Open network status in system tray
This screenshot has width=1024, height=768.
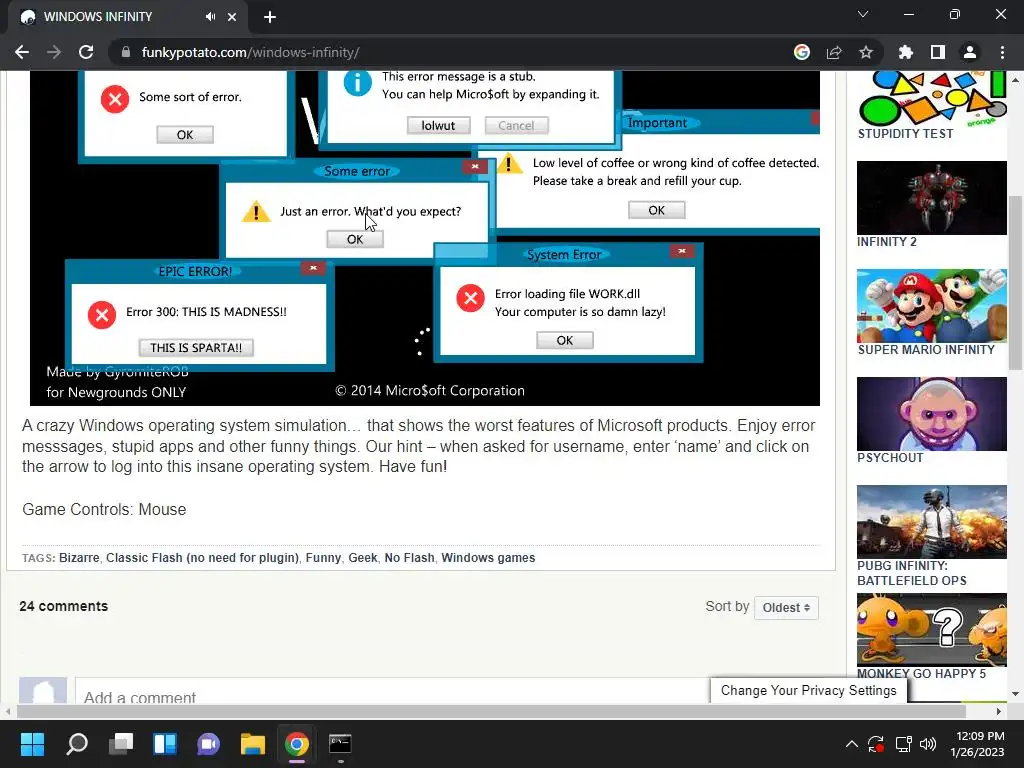(903, 744)
